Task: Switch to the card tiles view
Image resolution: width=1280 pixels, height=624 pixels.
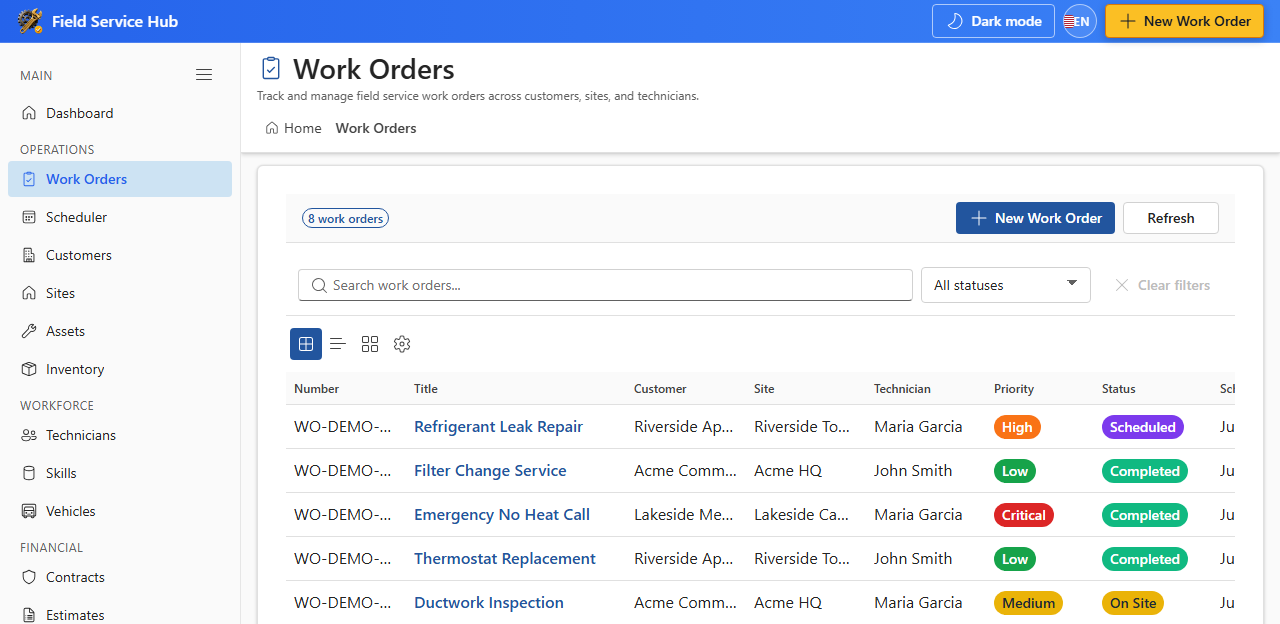Action: coord(370,344)
